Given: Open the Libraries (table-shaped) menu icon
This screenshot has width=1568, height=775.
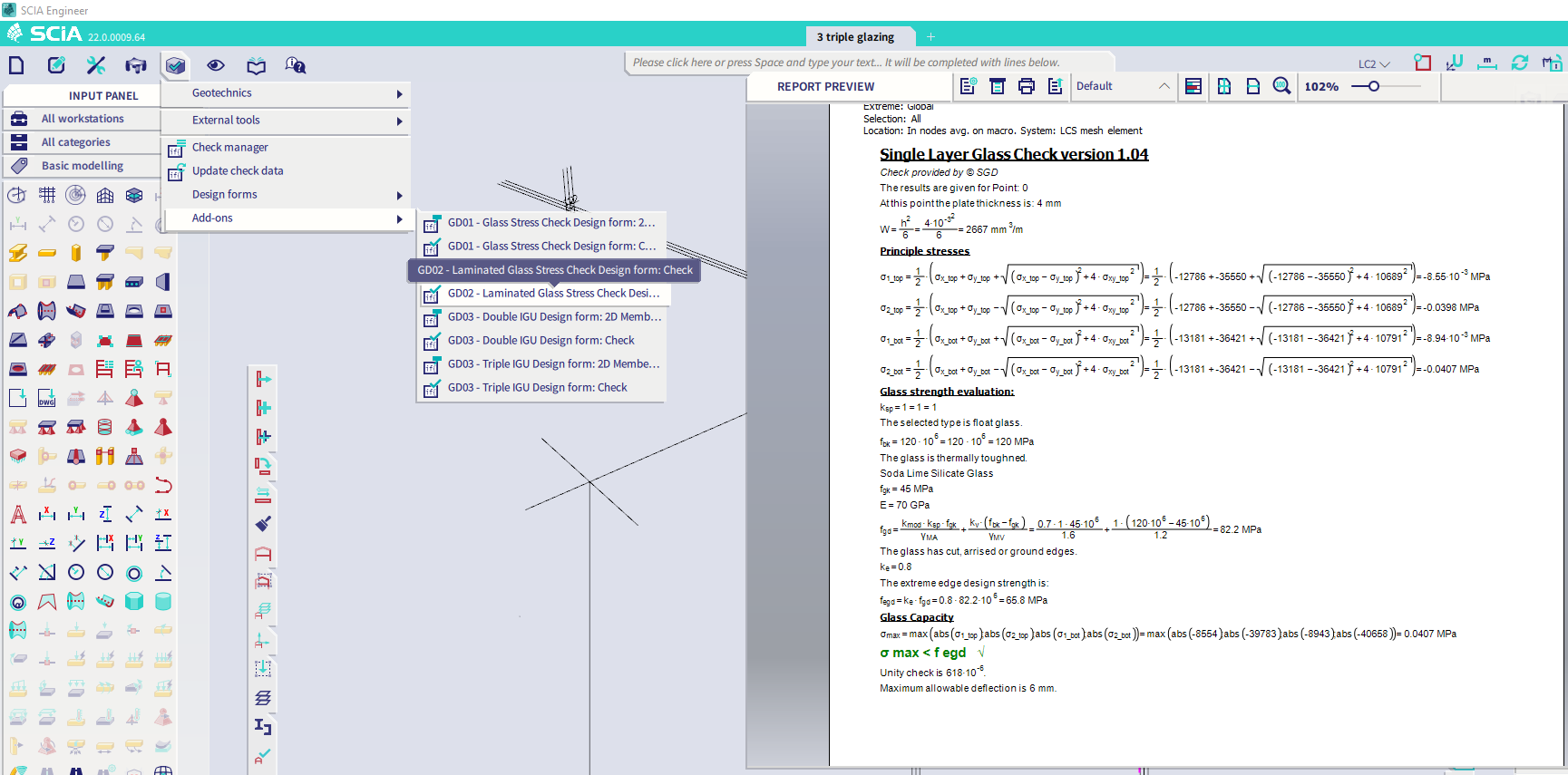Looking at the screenshot, I should point(136,65).
